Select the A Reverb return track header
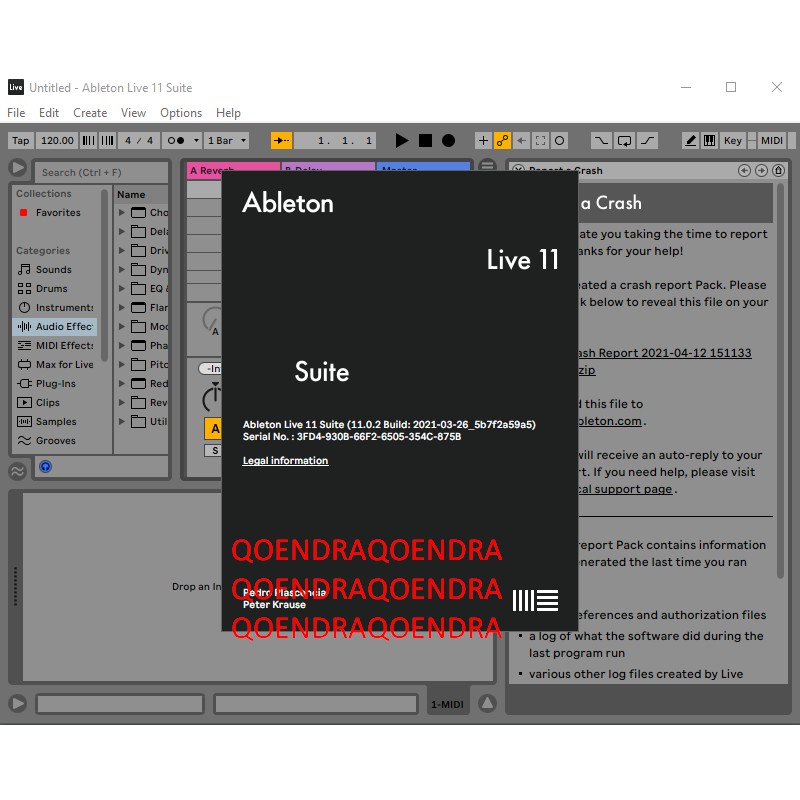800x800 pixels. pyautogui.click(x=233, y=169)
